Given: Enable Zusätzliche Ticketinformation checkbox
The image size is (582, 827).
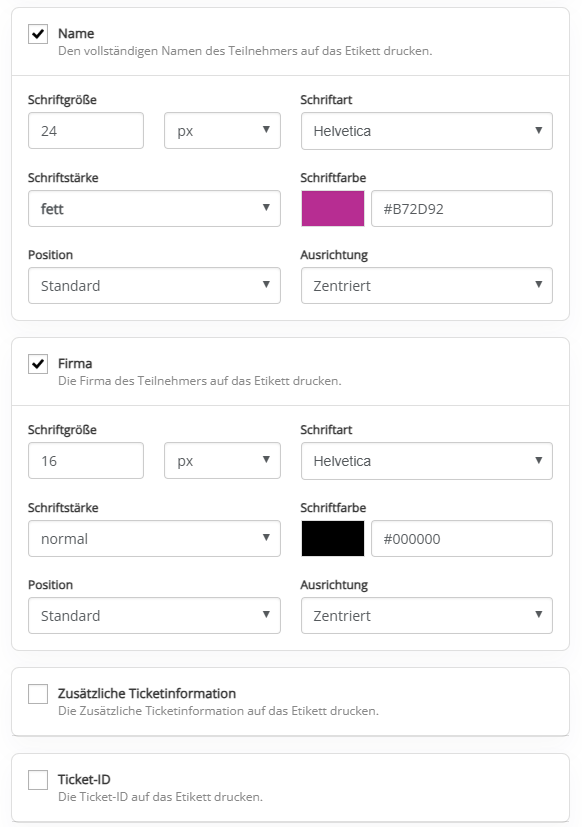Looking at the screenshot, I should click(x=38, y=694).
